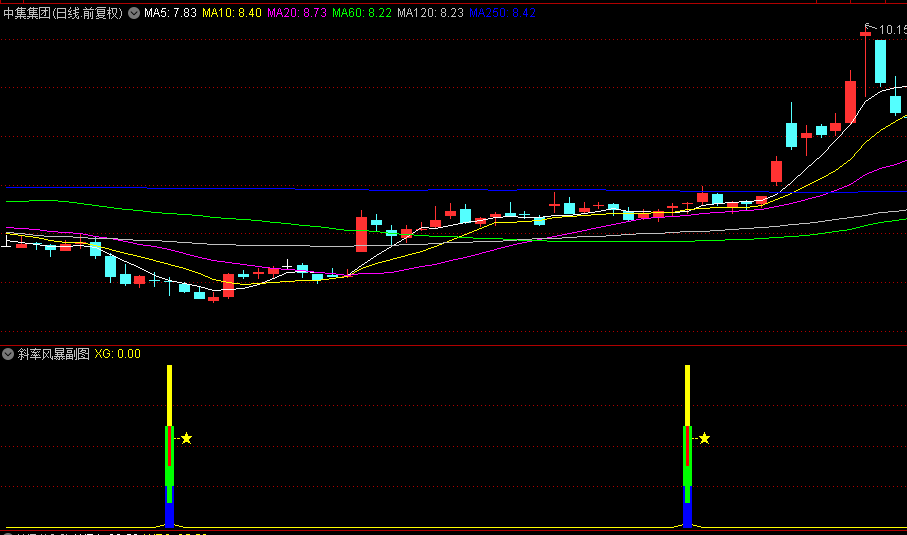This screenshot has width=907, height=535.
Task: Click the second yellow star signal marker
Action: click(x=704, y=438)
